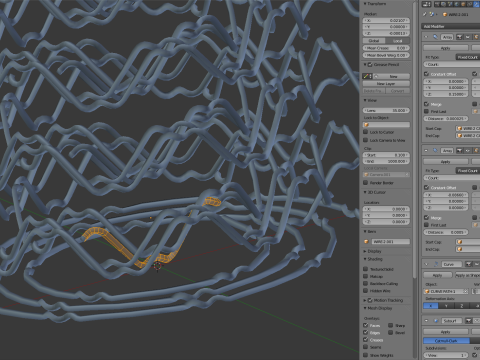Expand the Motion Tracking panel
480x360 pixels.
365,300
